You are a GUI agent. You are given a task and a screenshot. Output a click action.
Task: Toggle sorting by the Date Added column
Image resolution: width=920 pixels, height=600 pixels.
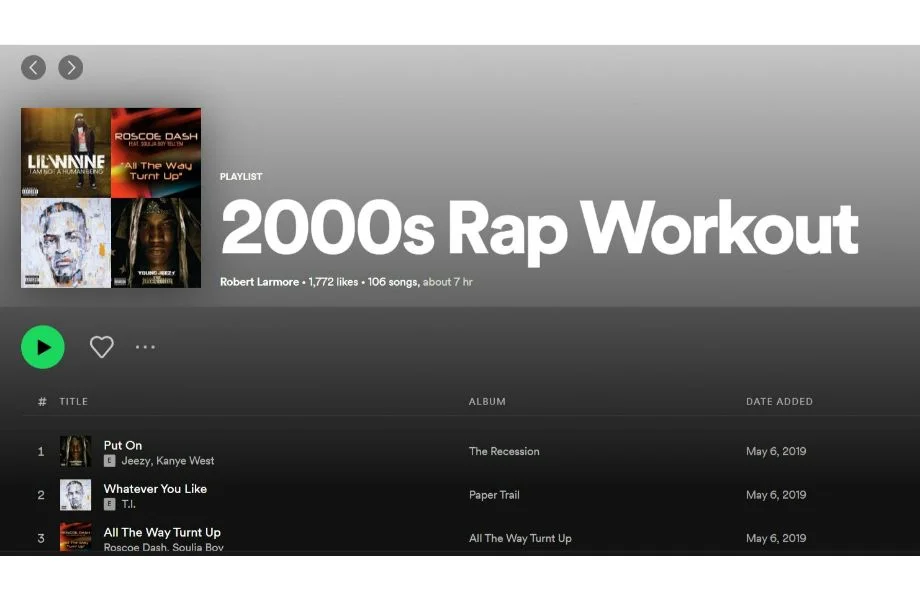778,401
